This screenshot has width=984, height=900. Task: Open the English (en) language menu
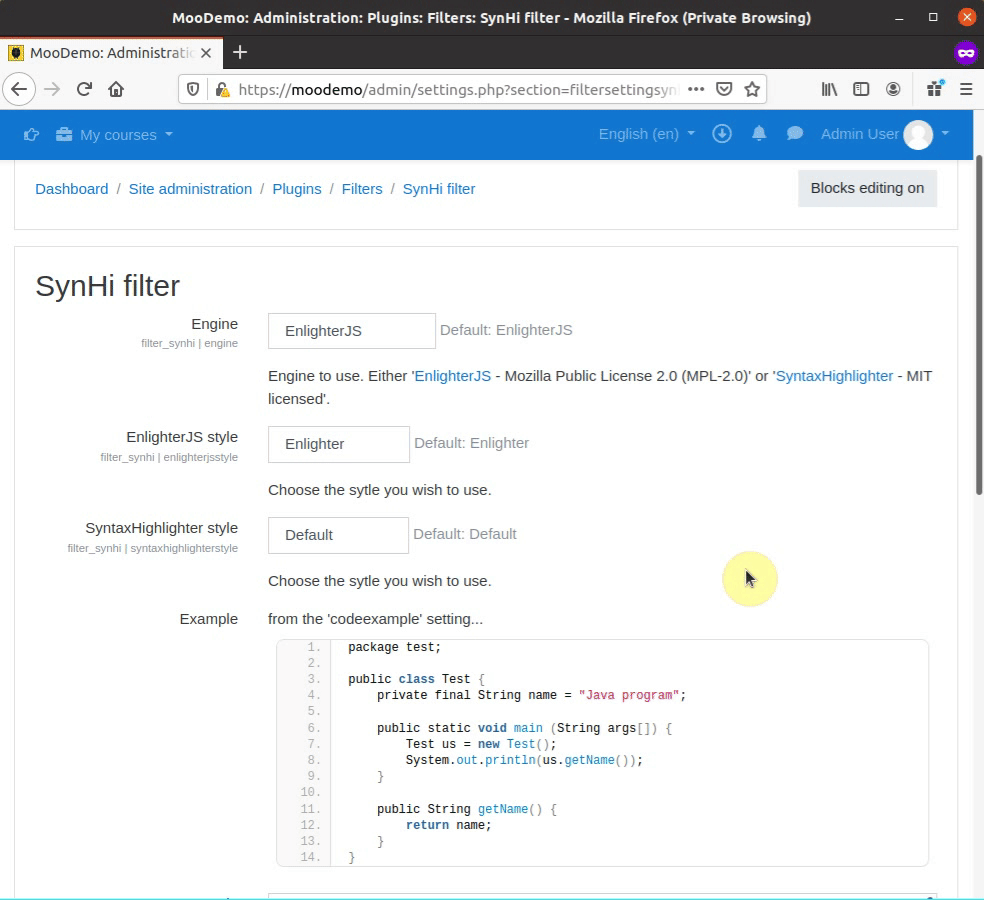[x=646, y=134]
